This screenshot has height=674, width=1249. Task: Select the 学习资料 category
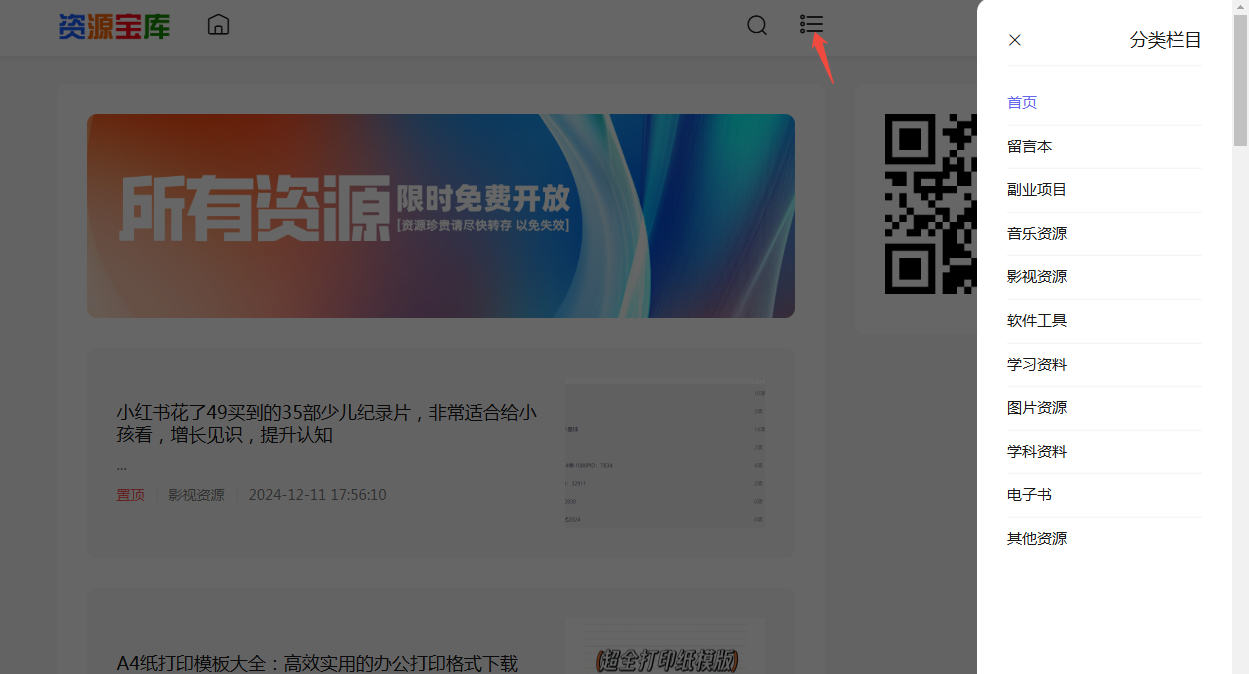point(1037,364)
